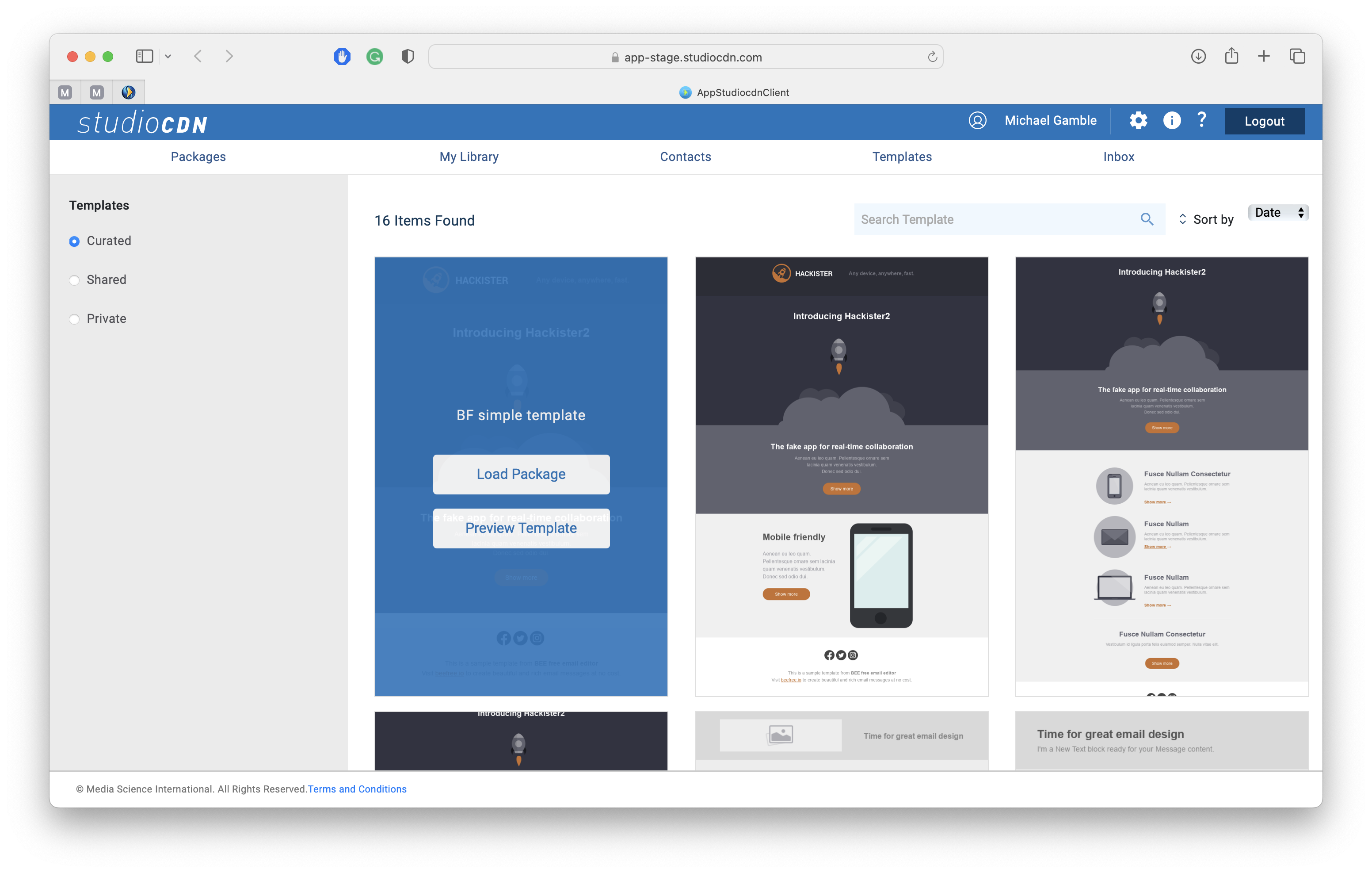1372x873 pixels.
Task: Open the Date sort dropdown
Action: tap(1278, 213)
